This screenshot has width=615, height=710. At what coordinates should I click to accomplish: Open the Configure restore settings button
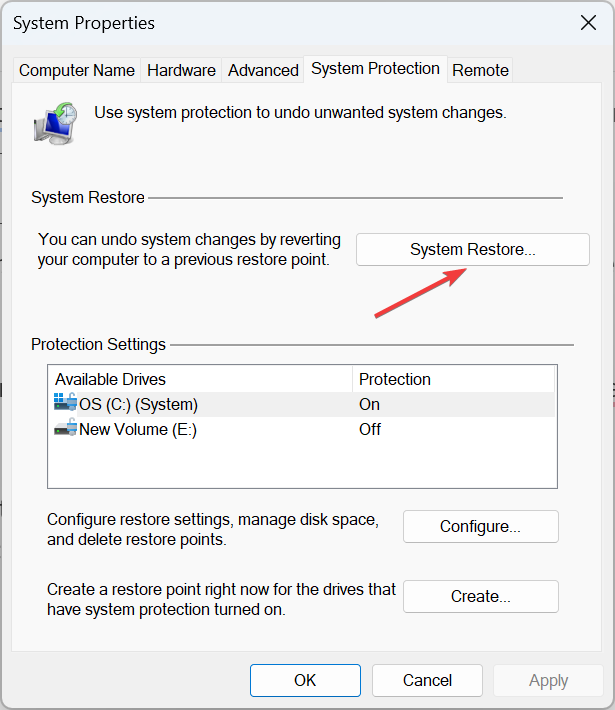480,526
